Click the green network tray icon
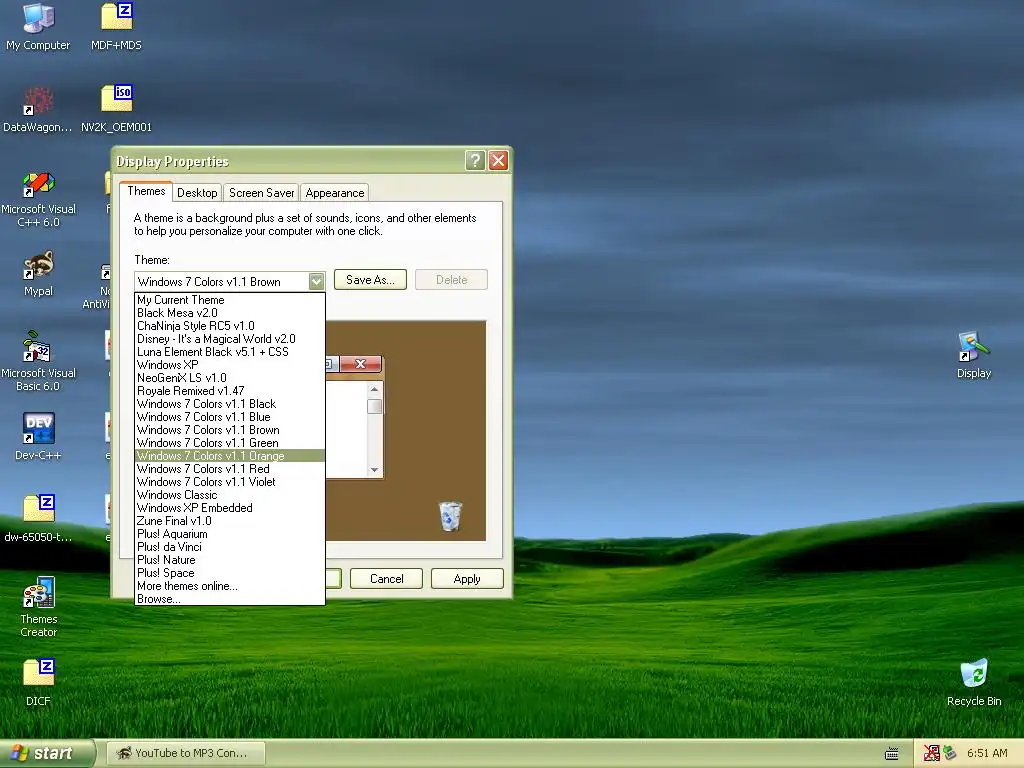The height and width of the screenshot is (768, 1024). [x=950, y=754]
